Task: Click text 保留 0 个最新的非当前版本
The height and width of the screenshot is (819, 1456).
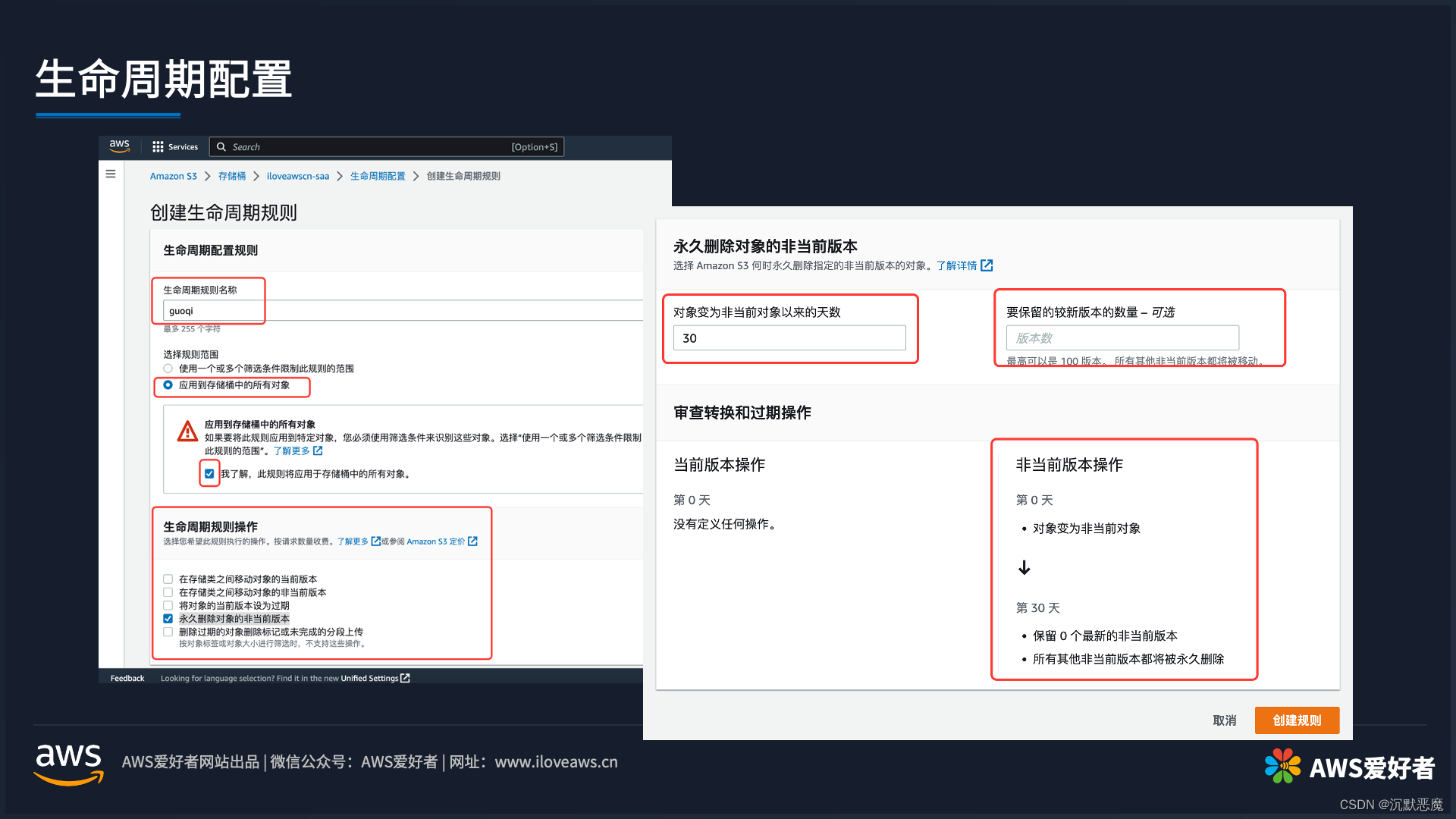Action: [1105, 636]
